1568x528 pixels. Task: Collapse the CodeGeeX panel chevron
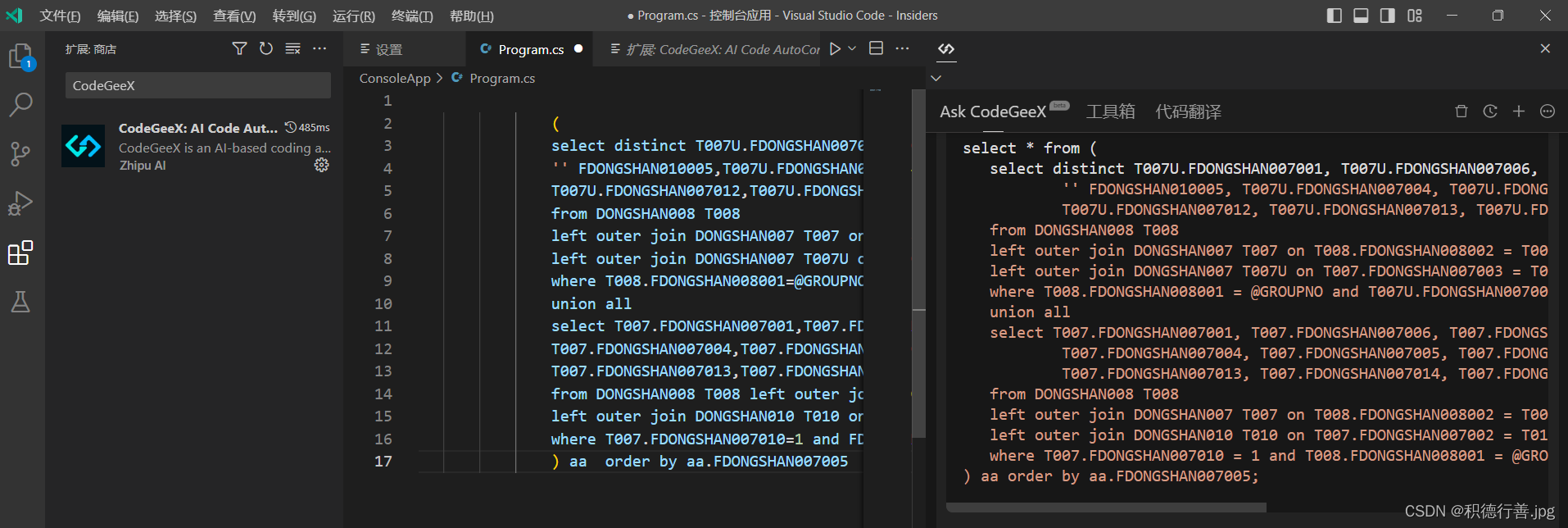point(936,78)
